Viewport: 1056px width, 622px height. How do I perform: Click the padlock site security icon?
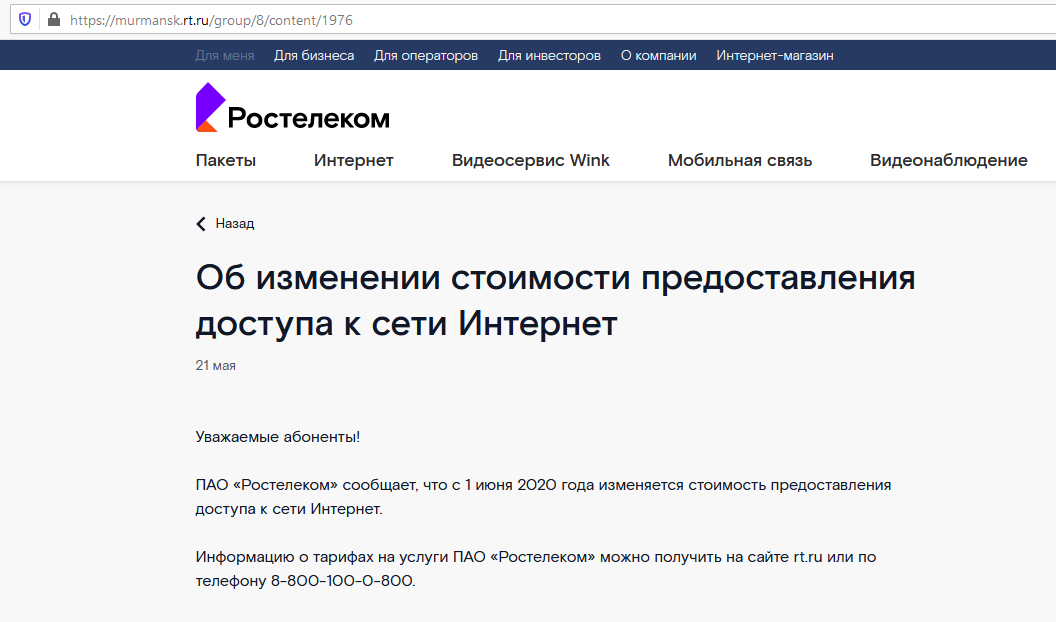point(54,20)
